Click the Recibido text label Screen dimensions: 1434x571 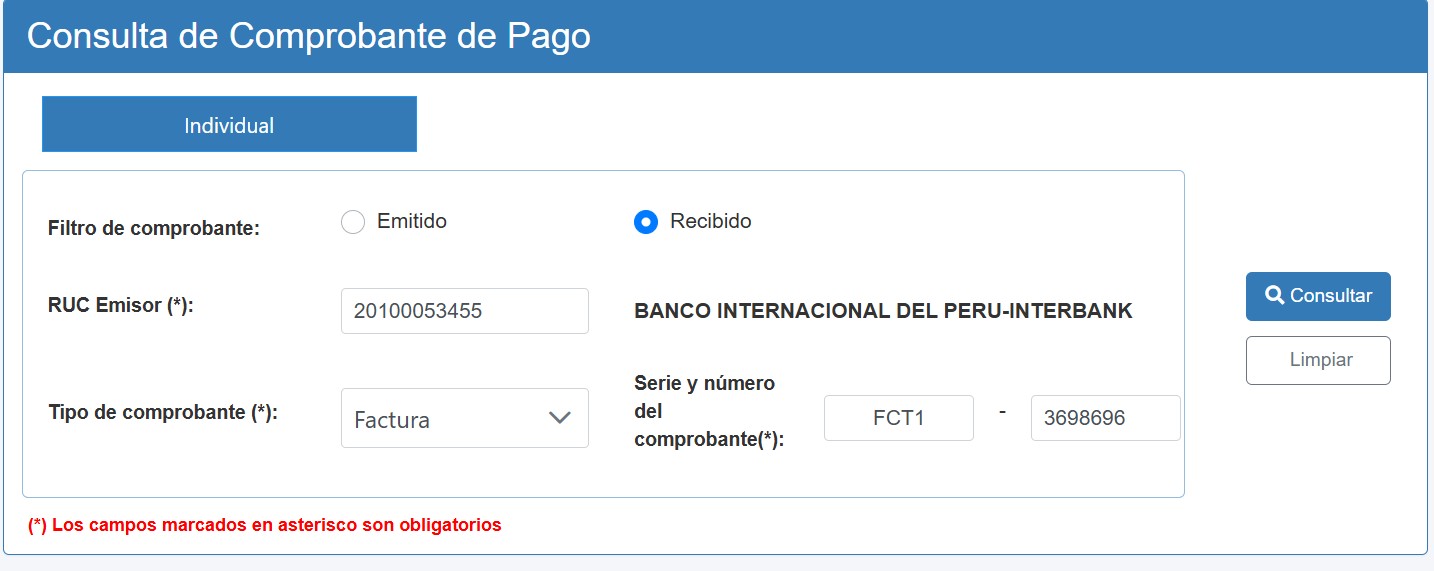[x=711, y=222]
